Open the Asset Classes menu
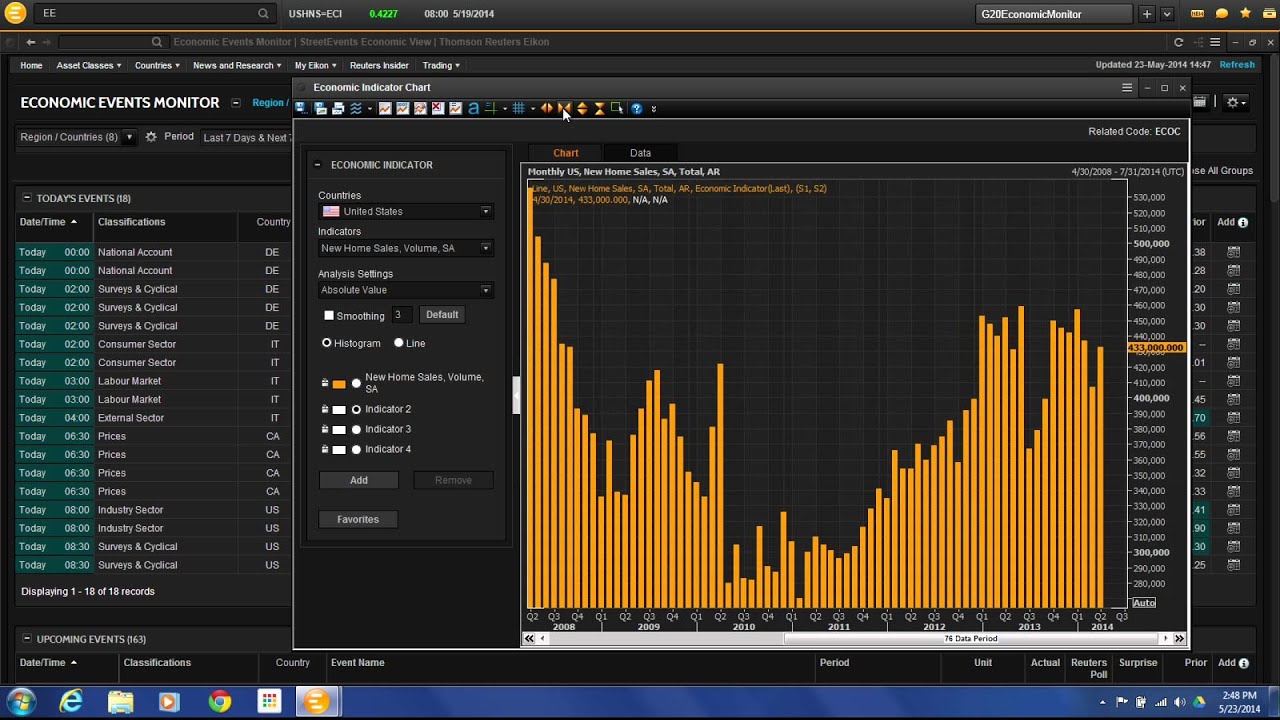 (x=89, y=65)
